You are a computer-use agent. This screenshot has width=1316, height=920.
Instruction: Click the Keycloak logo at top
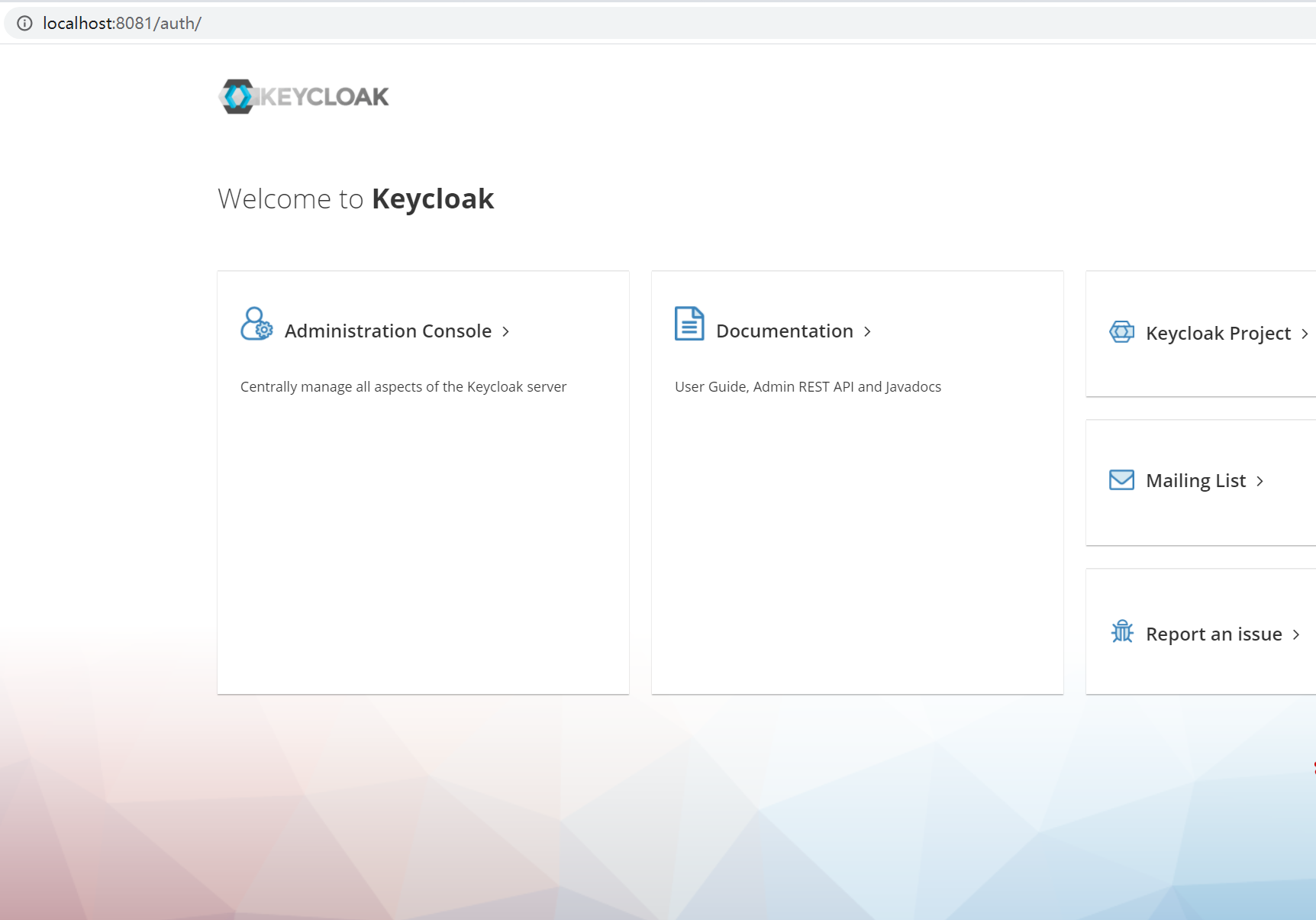(x=304, y=96)
